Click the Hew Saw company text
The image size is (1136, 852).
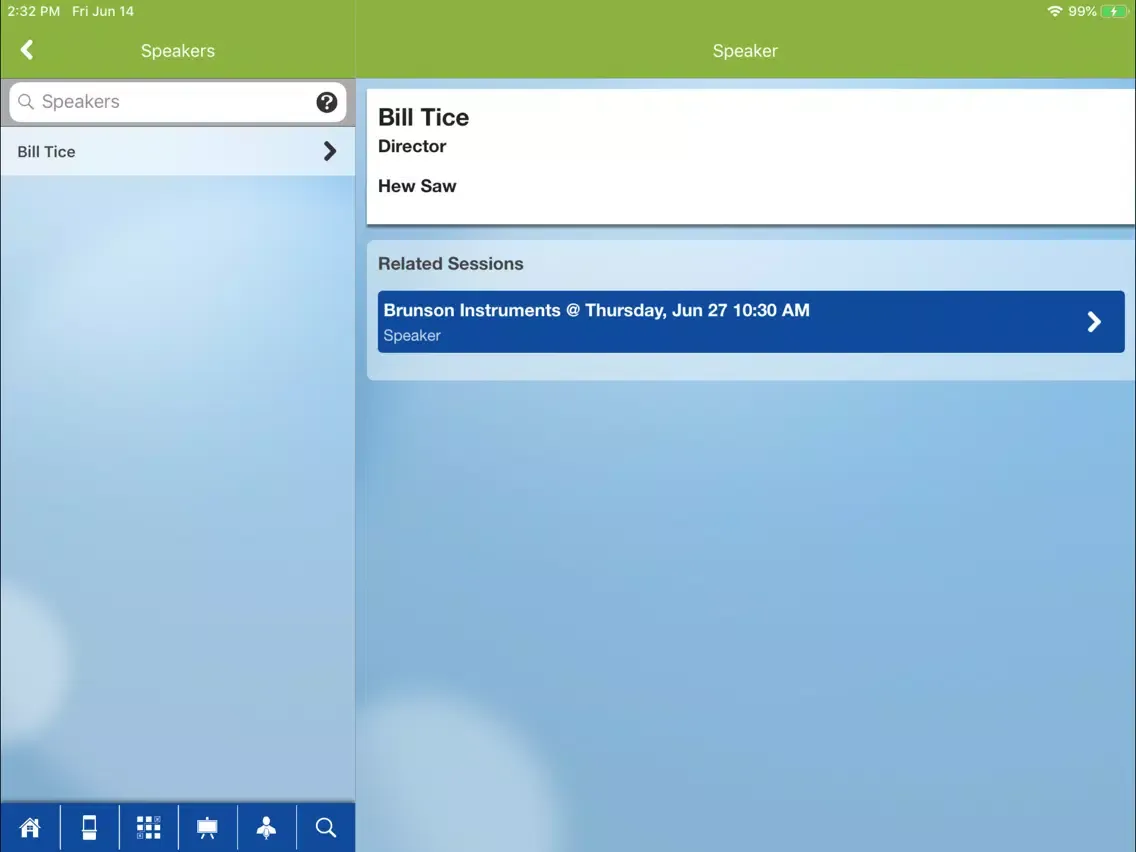(x=417, y=186)
